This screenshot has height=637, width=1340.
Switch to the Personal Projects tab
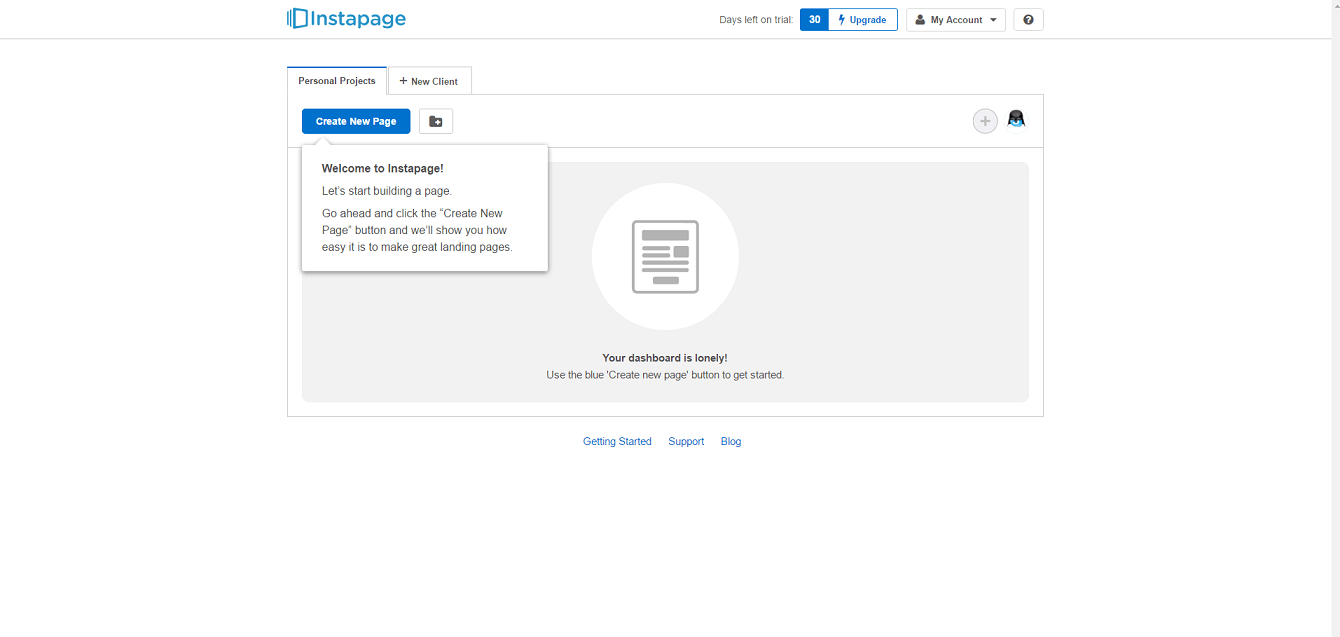point(337,81)
